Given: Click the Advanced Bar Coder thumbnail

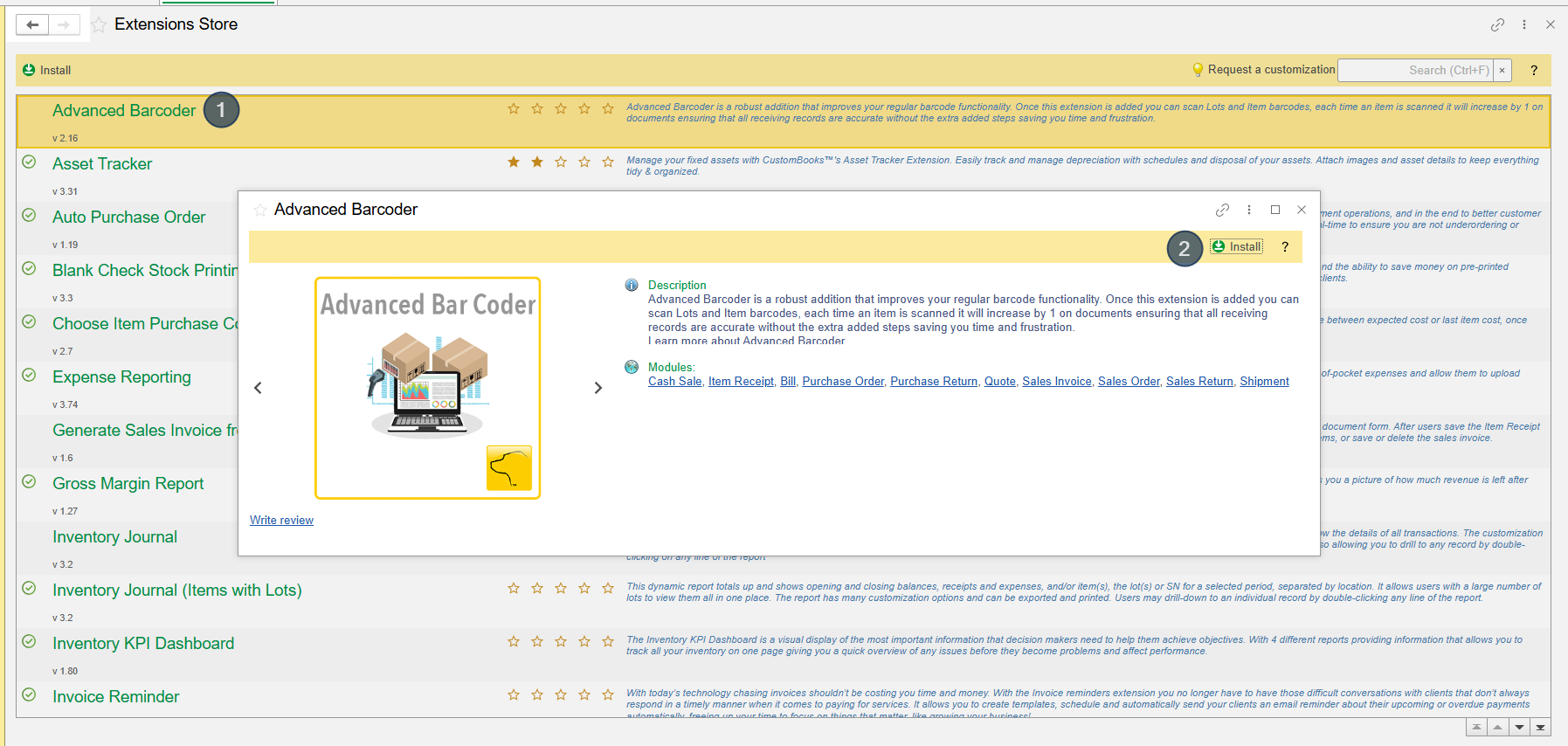Looking at the screenshot, I should (x=427, y=389).
